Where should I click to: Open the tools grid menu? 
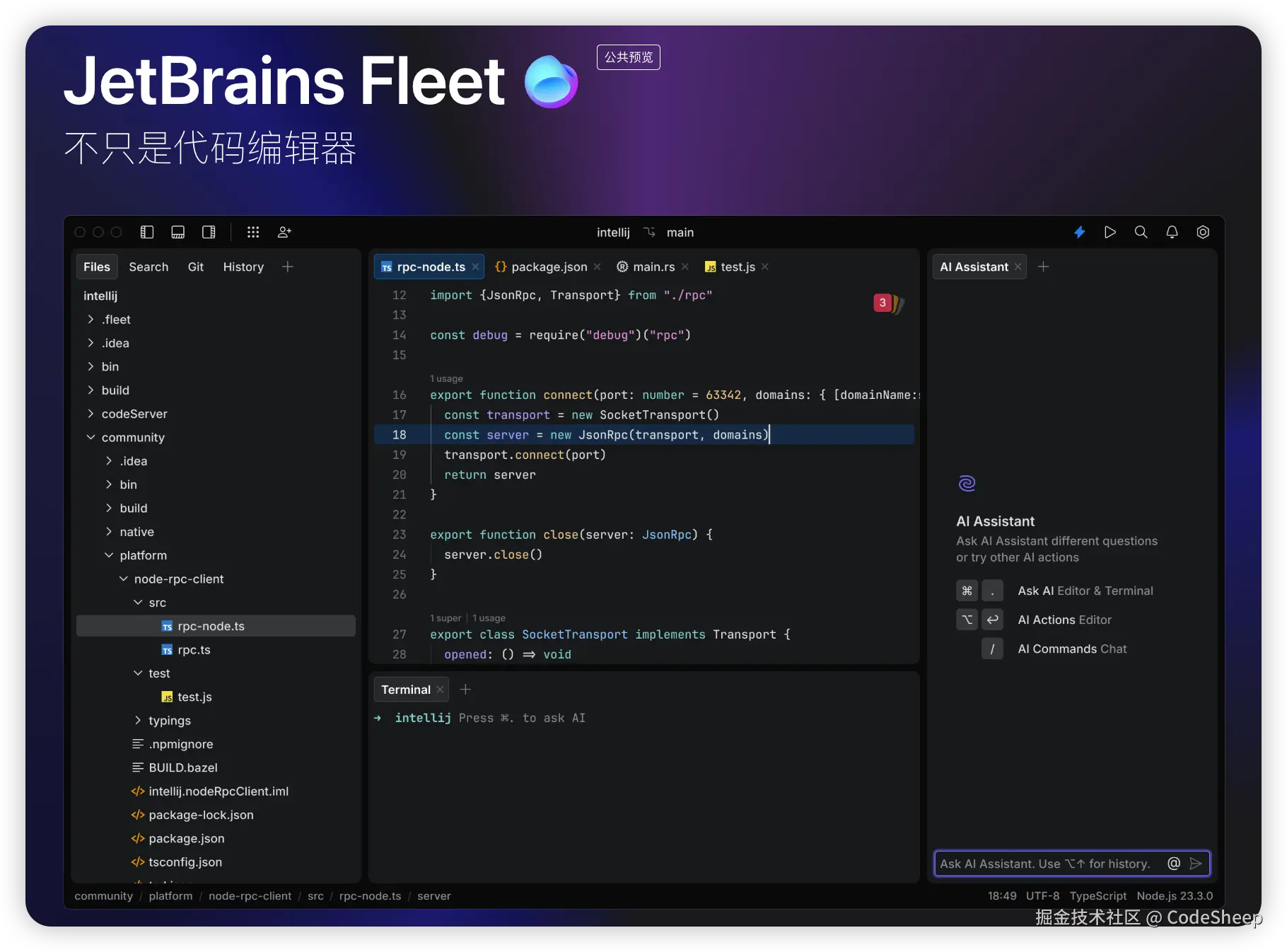253,232
